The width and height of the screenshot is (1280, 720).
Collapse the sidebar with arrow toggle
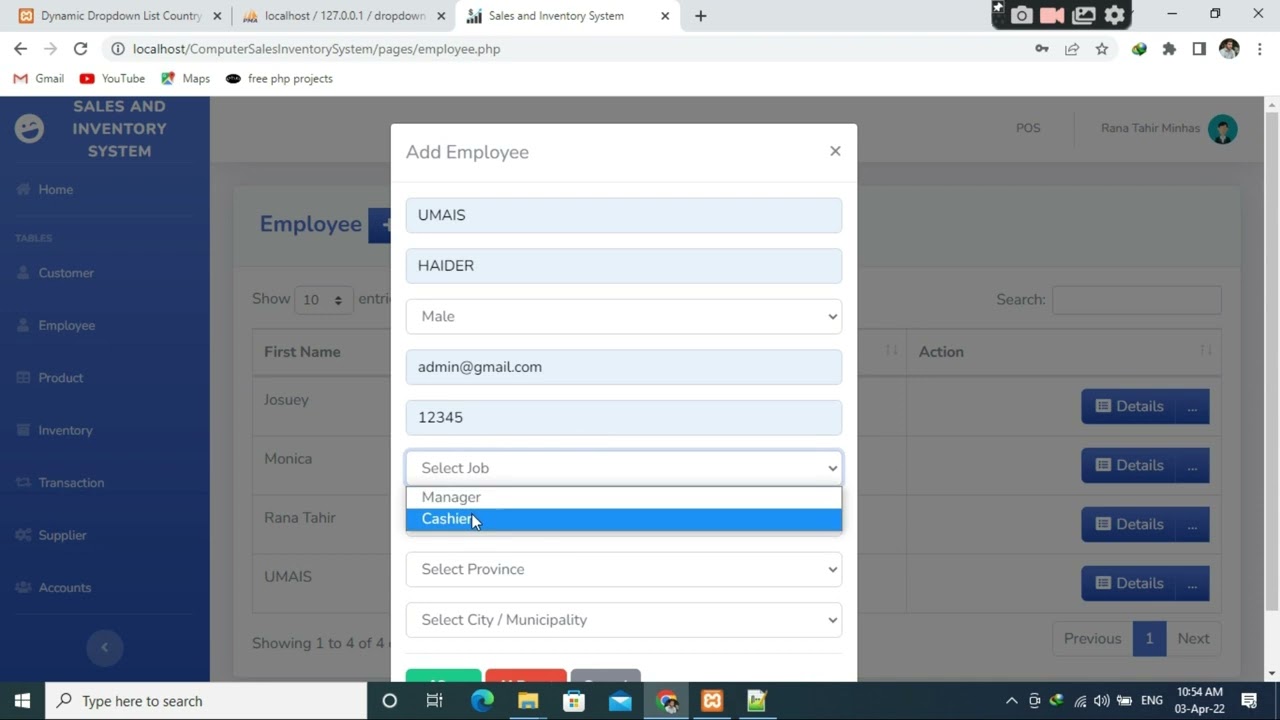104,647
